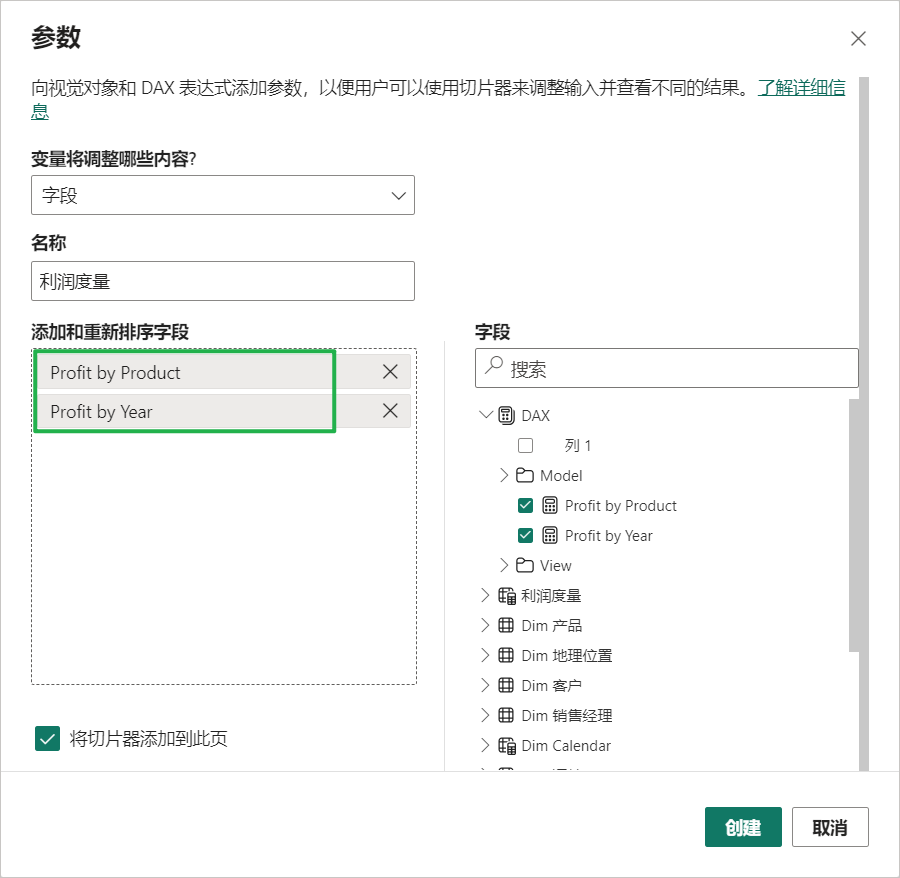The width and height of the screenshot is (900, 878).
Task: Check the 列 1 checkbox
Action: pyautogui.click(x=525, y=445)
